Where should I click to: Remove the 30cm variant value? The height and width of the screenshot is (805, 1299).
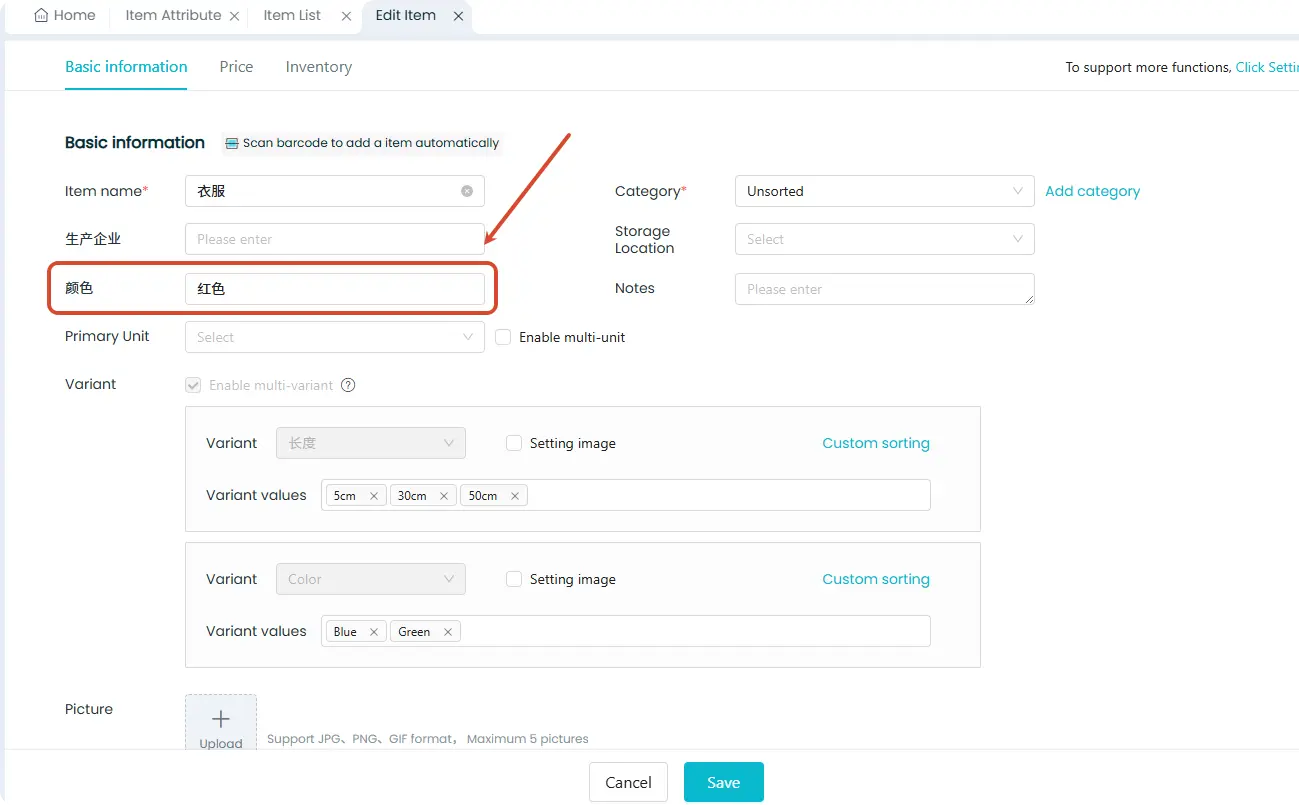tap(443, 496)
